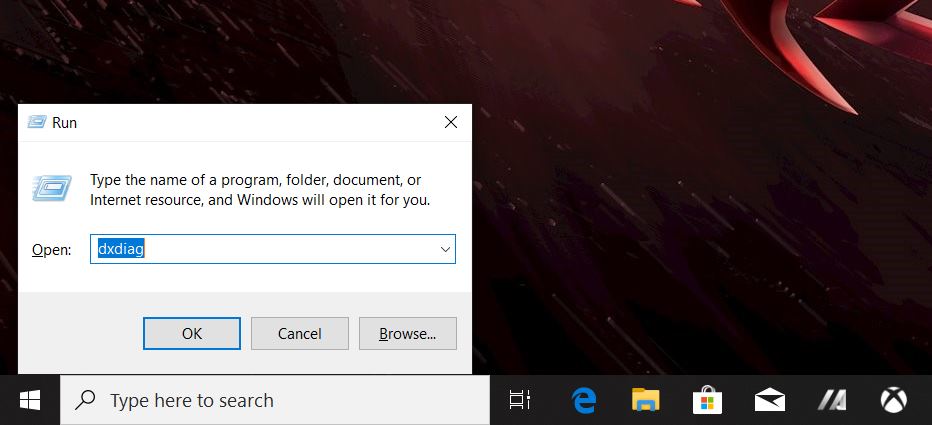Open File Explorer from the taskbar
Image resolution: width=932 pixels, height=425 pixels.
[x=646, y=400]
